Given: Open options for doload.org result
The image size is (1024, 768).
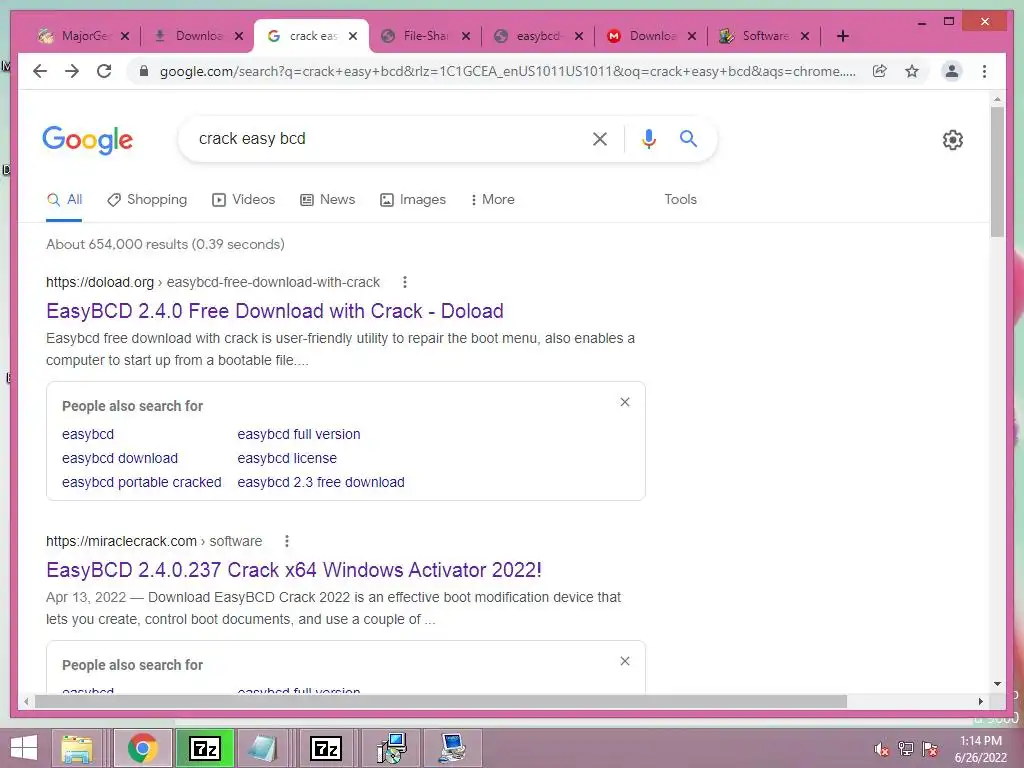Looking at the screenshot, I should (405, 282).
